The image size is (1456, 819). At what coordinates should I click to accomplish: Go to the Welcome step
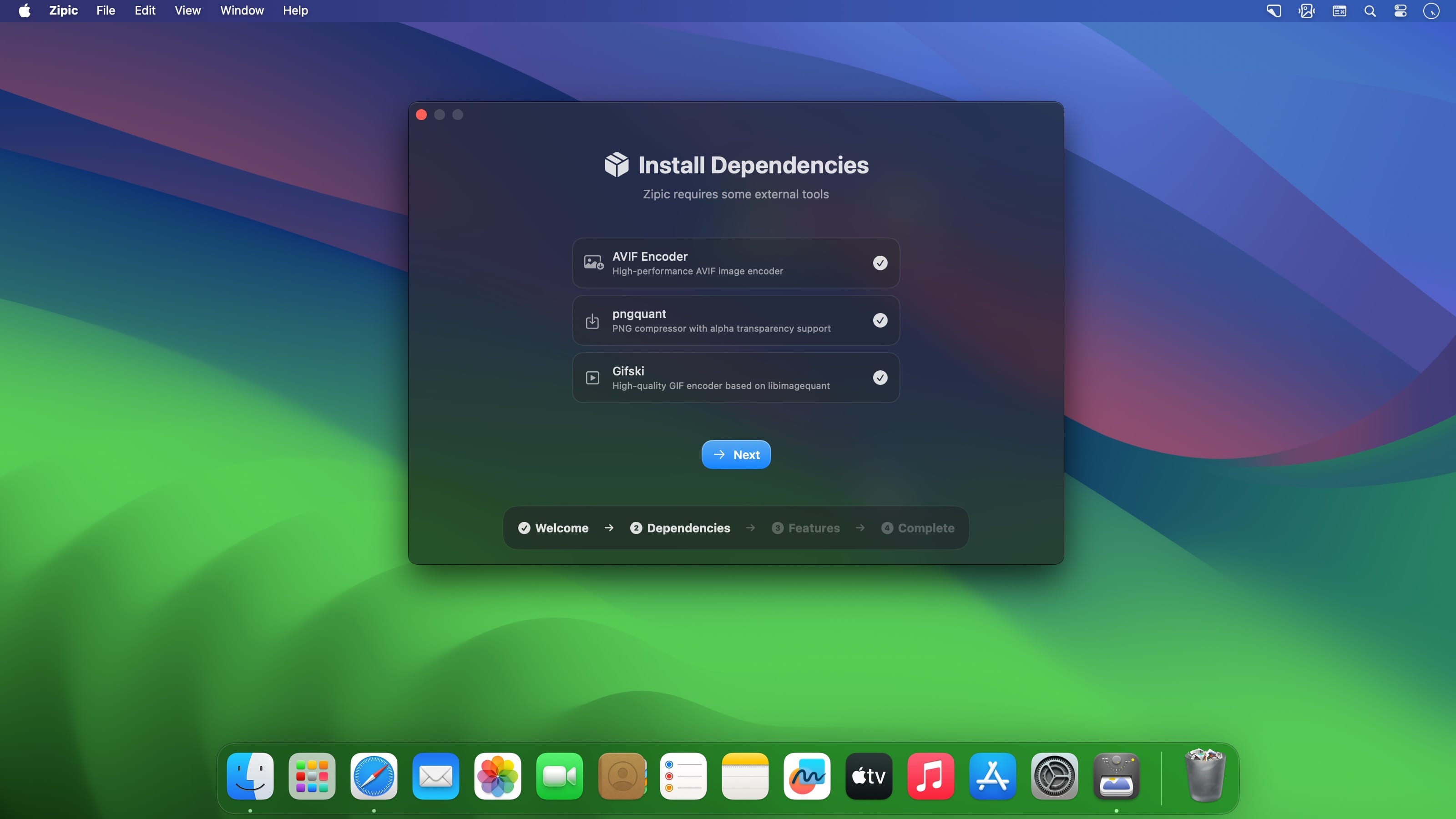click(x=553, y=528)
